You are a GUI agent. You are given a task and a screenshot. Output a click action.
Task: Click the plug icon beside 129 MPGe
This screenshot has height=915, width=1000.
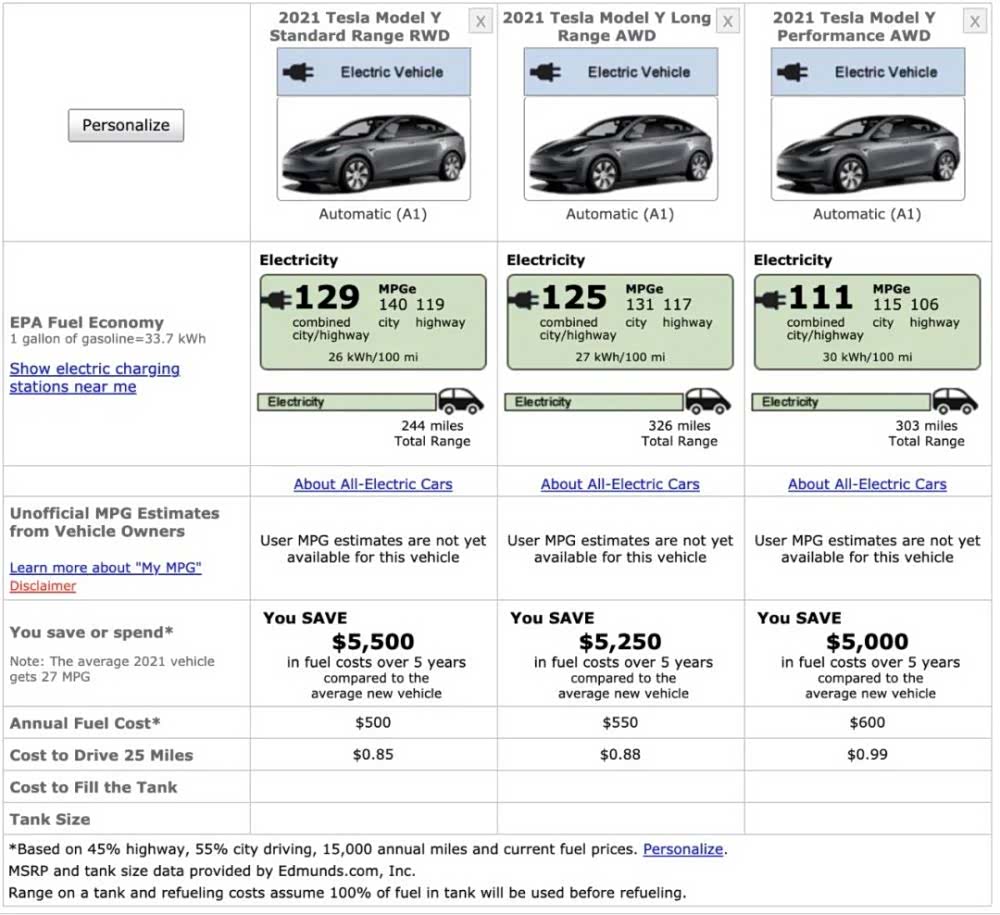click(x=277, y=298)
